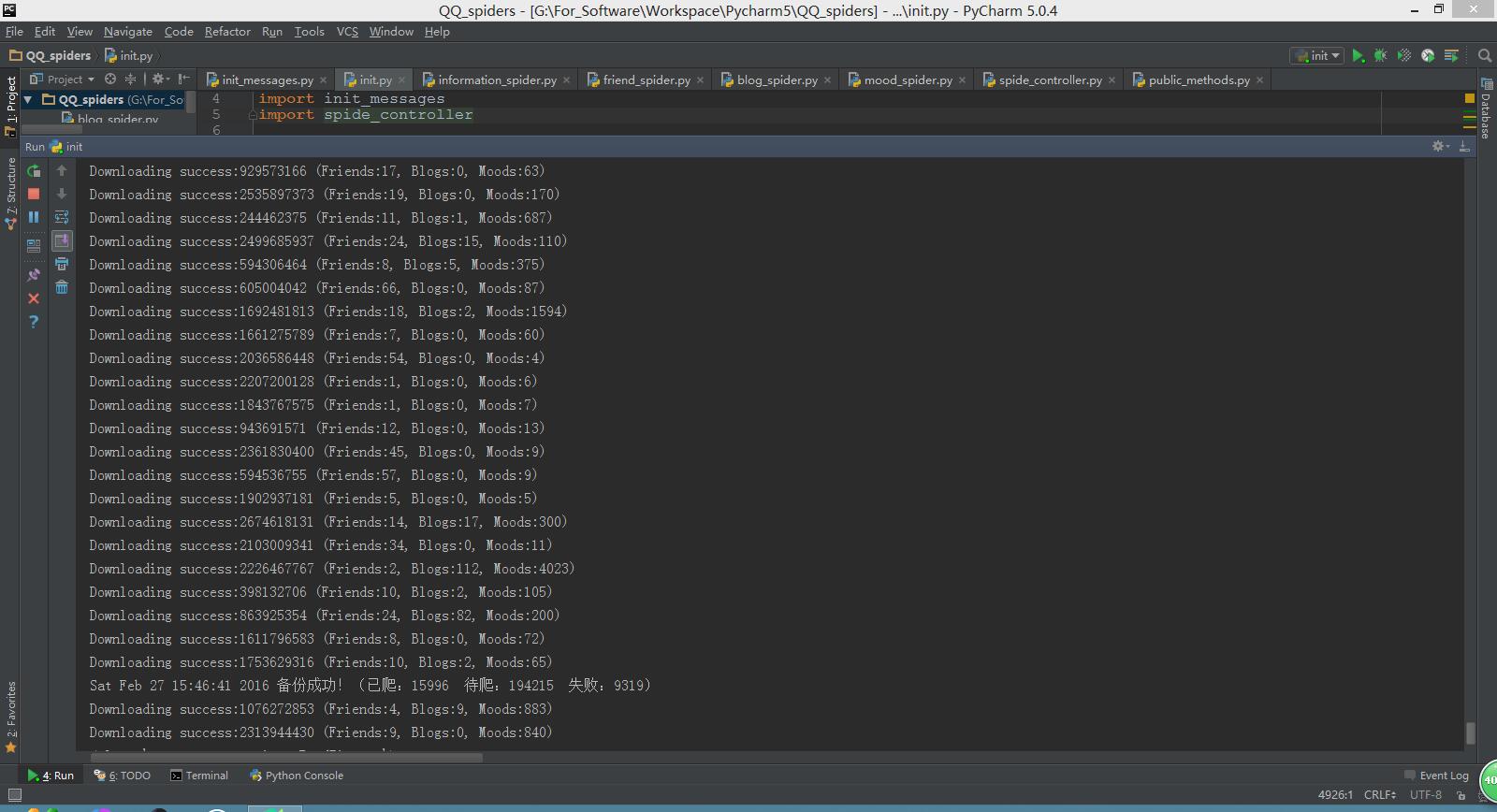1497x812 pixels.
Task: Close the Run tab with red X
Action: point(34,298)
